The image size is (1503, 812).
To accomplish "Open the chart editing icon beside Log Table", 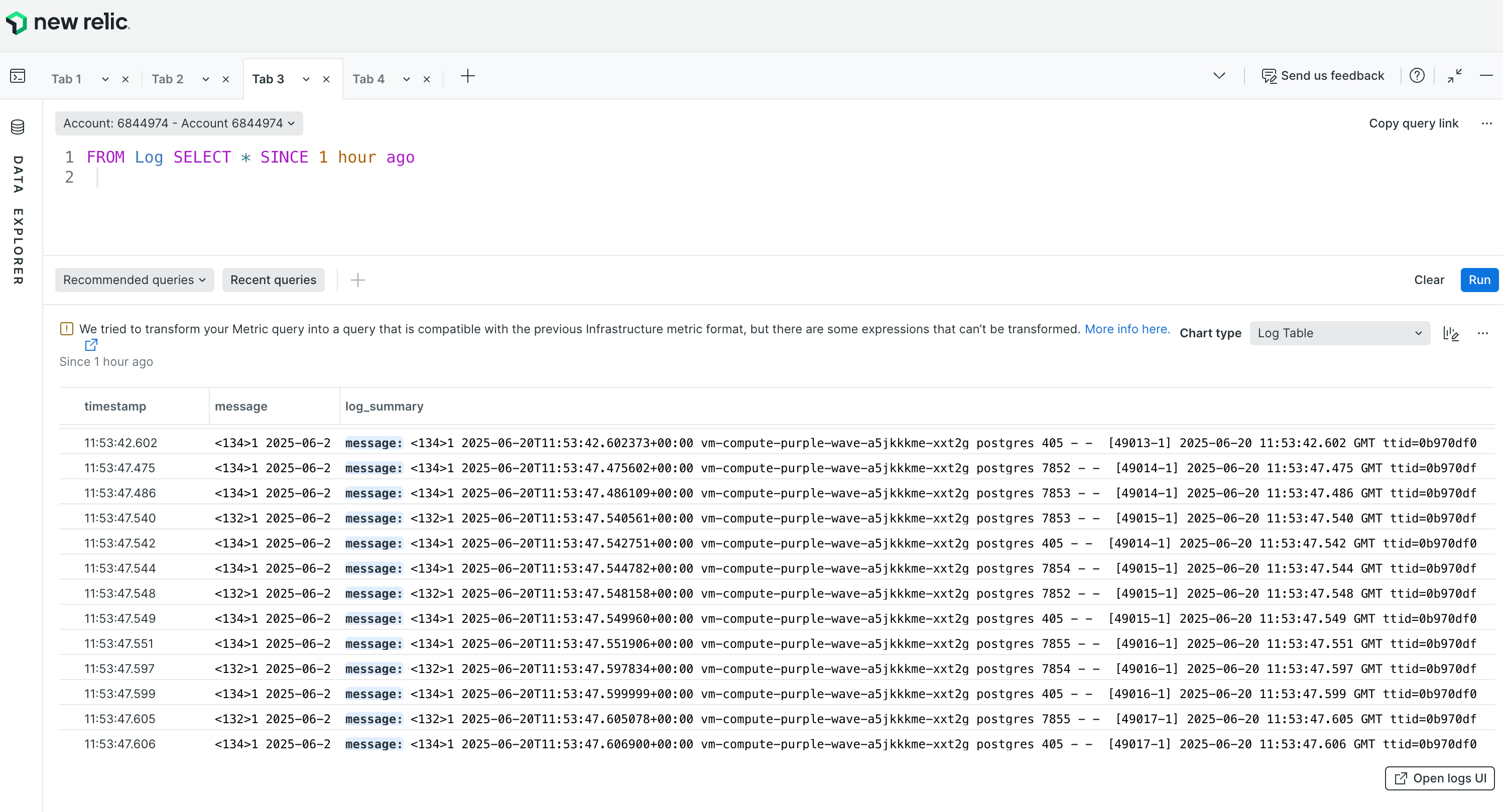I will (1451, 333).
